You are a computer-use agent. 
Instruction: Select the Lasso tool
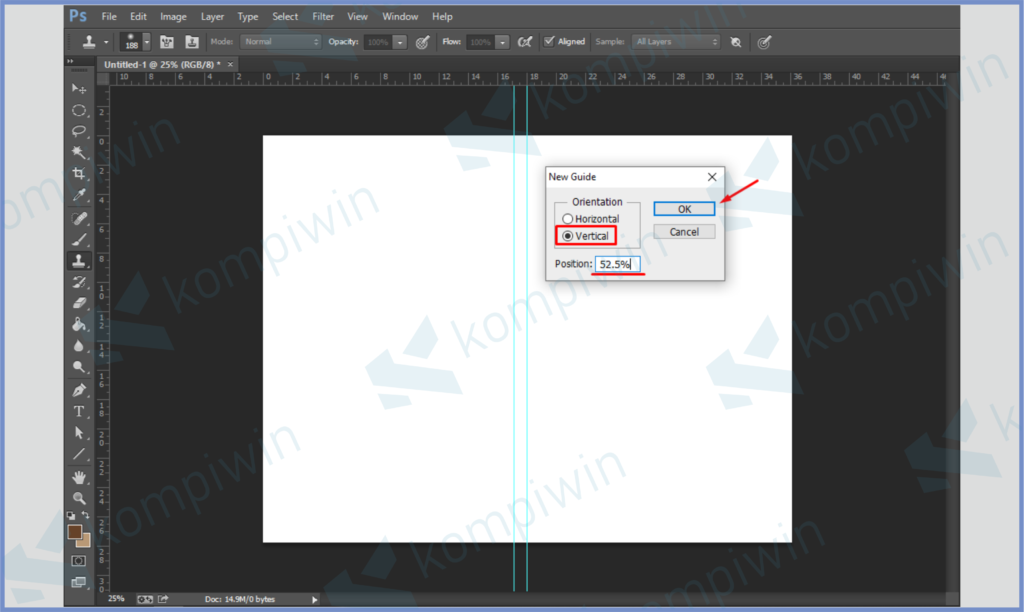79,131
